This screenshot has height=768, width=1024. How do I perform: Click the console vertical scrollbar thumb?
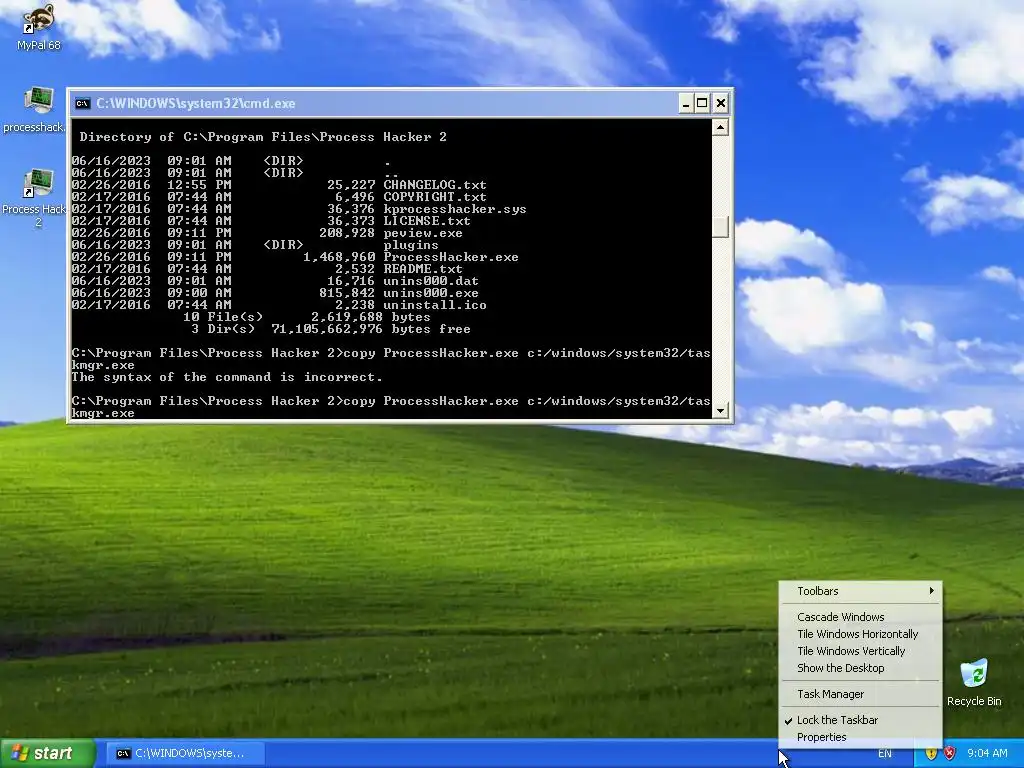tap(720, 227)
